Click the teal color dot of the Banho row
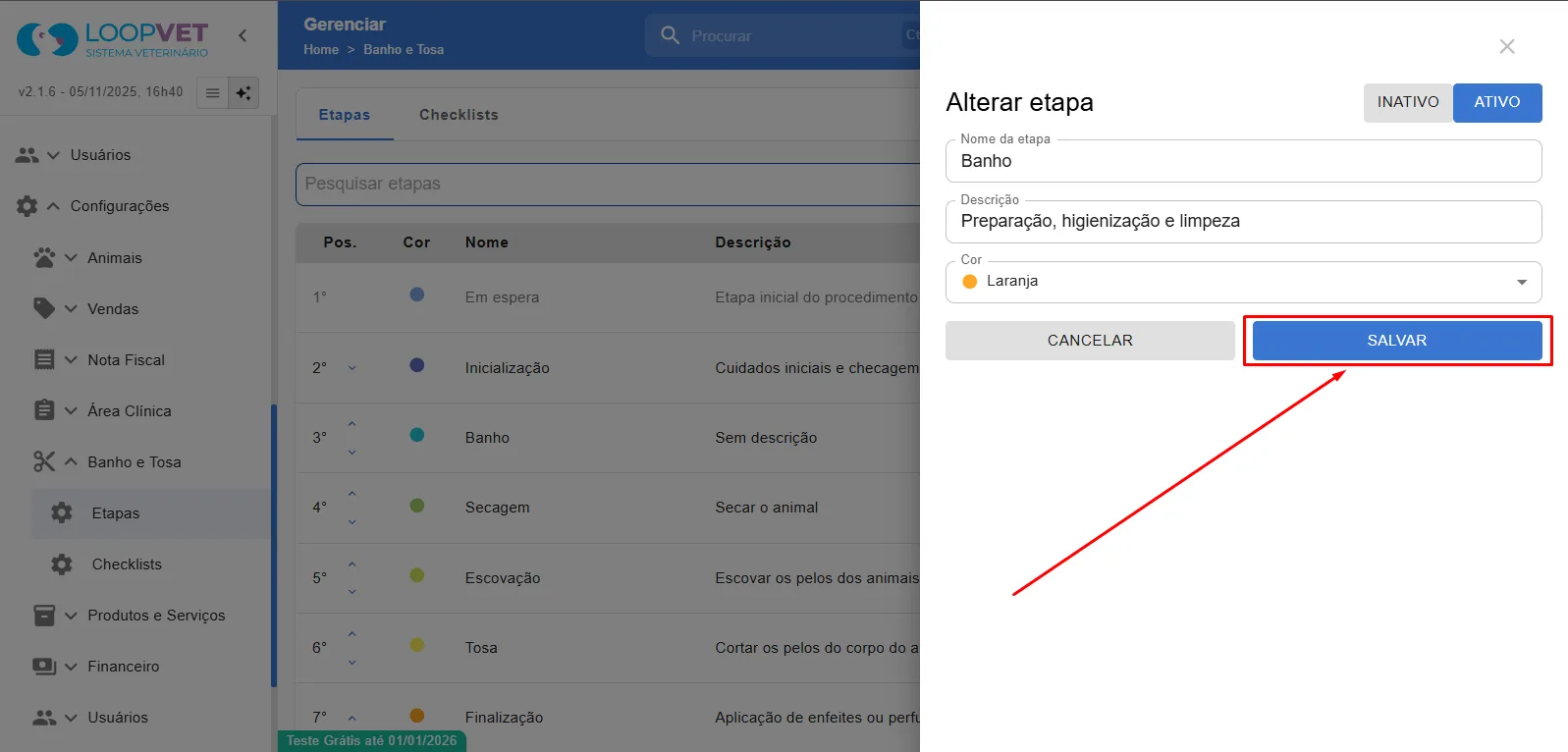This screenshot has width=1568, height=752. pos(417,435)
